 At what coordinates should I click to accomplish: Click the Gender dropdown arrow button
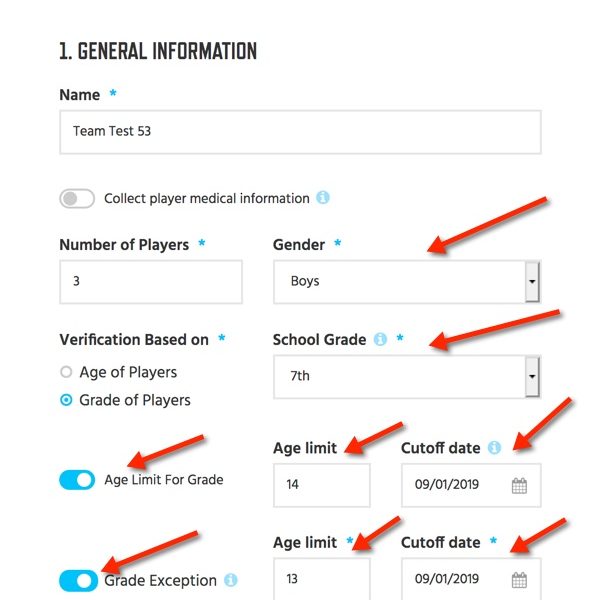532,282
